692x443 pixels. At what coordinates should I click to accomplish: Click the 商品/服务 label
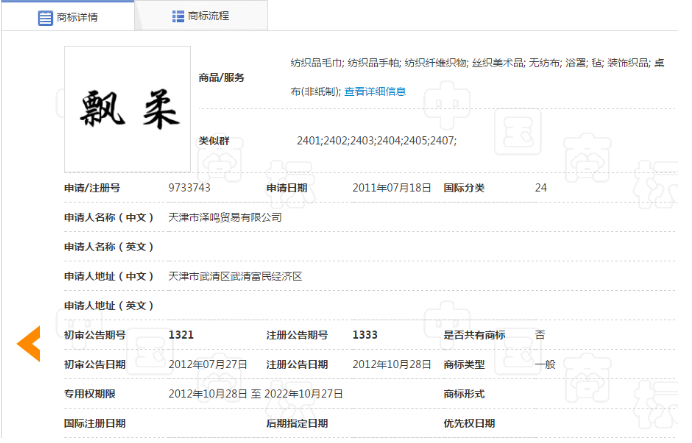tap(221, 78)
